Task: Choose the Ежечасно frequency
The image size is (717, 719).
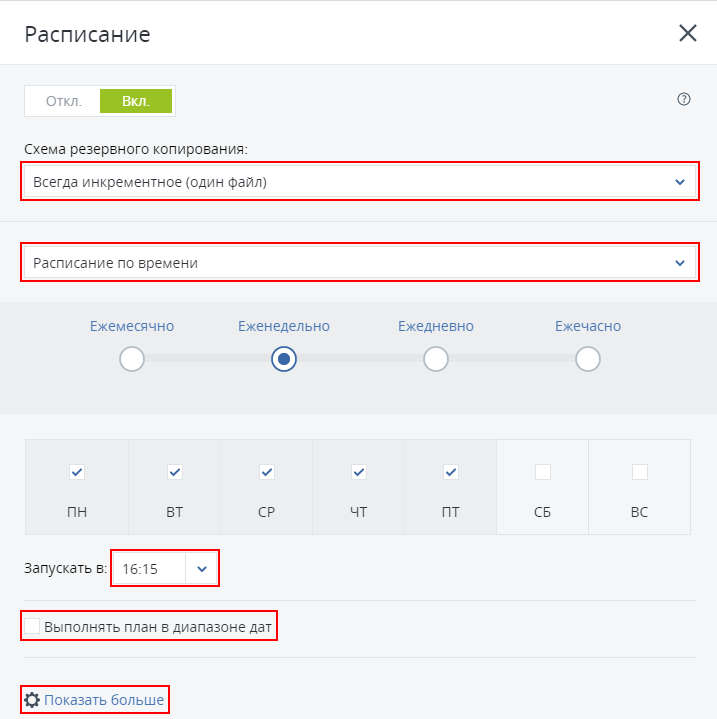Action: (x=588, y=359)
